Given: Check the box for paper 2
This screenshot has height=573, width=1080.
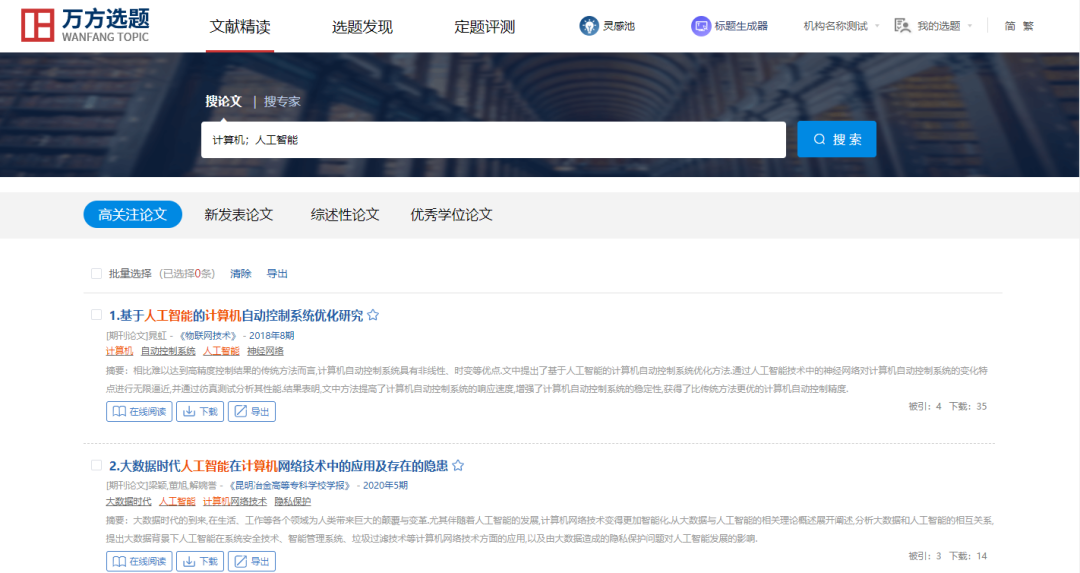Looking at the screenshot, I should (x=97, y=466).
